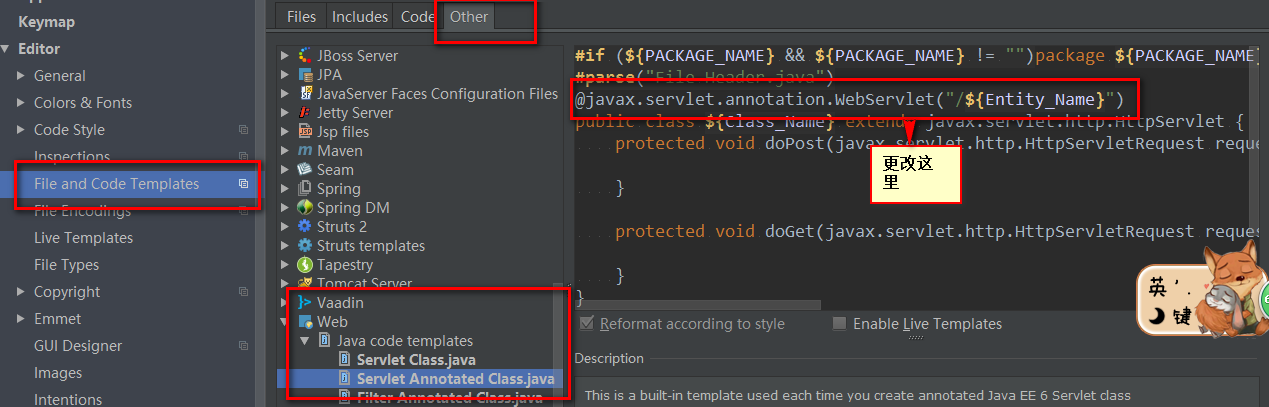Click the Tapestry icon
Screen dimensions: 1269x407
pos(305,265)
